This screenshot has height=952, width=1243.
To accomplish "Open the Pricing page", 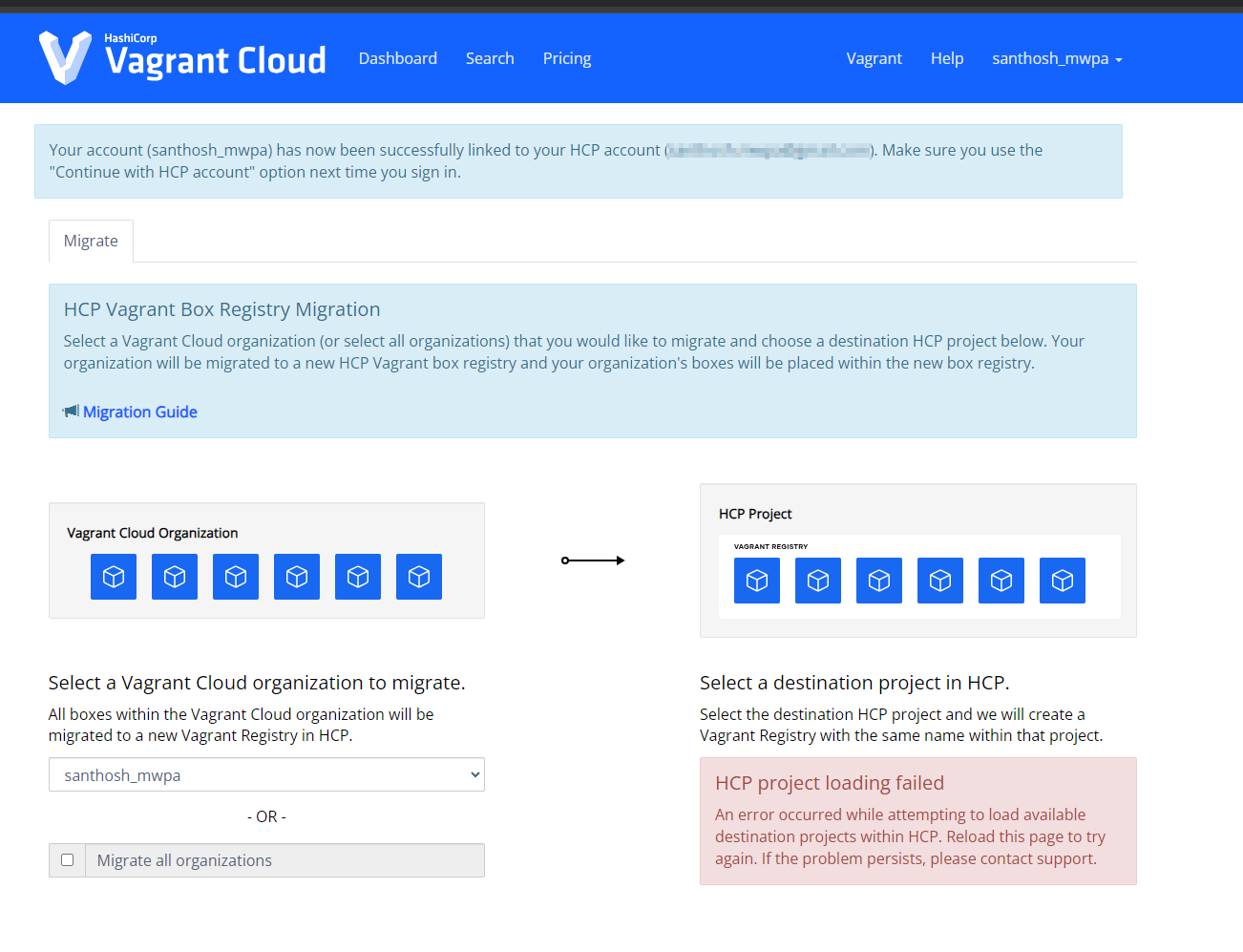I will tap(567, 58).
